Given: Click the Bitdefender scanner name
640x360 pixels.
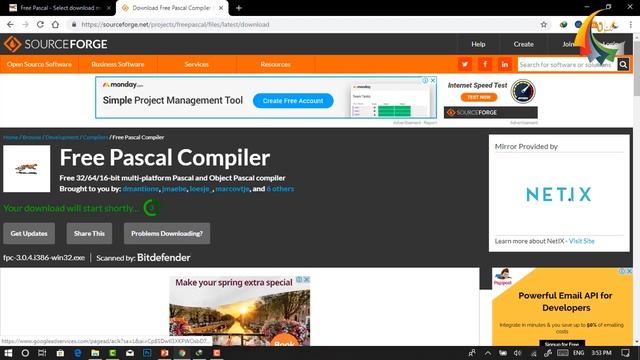Looking at the screenshot, I should [x=164, y=258].
